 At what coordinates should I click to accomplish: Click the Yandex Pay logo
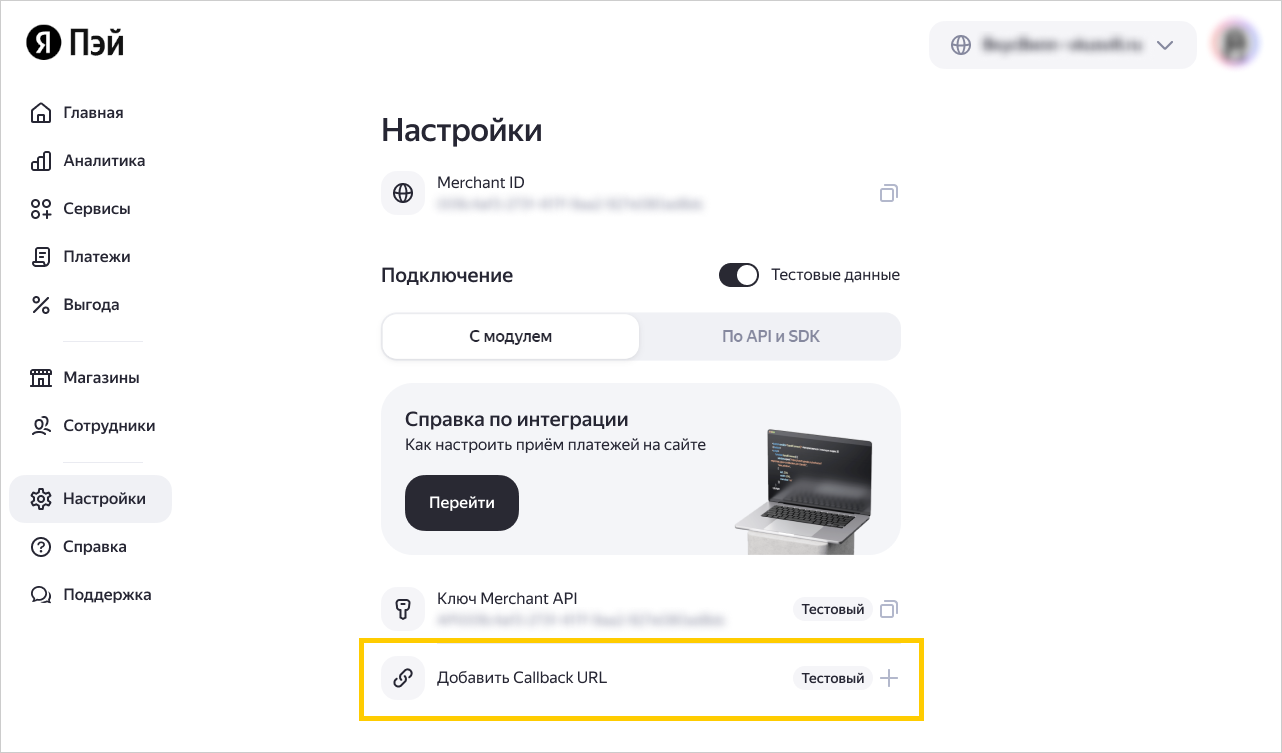[75, 43]
